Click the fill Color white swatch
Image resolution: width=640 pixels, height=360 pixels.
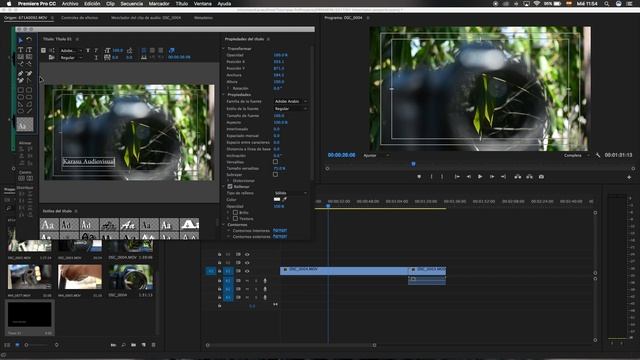(x=277, y=200)
